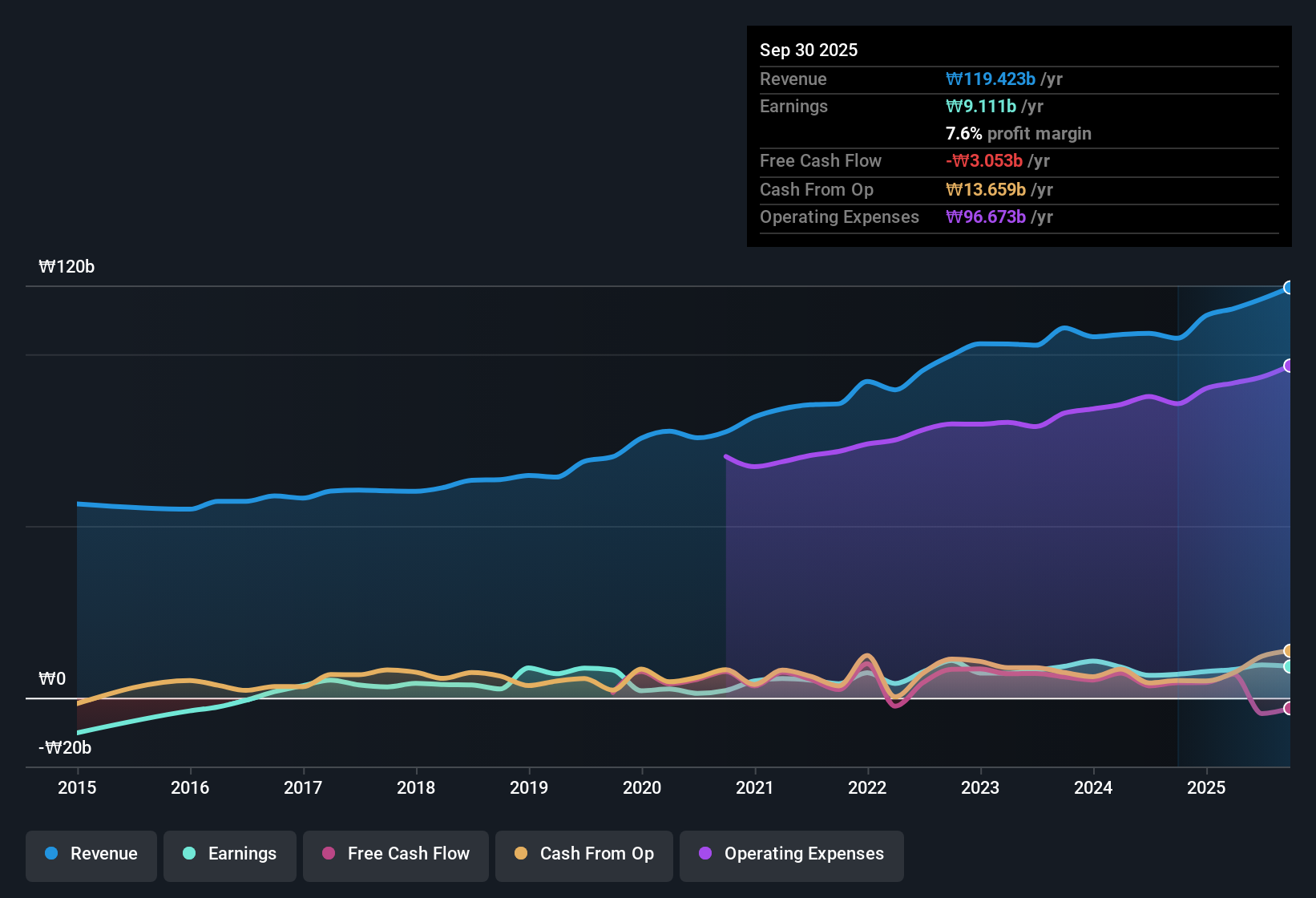This screenshot has width=1316, height=898.
Task: Click the purple Operating Expenses legend dot
Action: pos(704,854)
